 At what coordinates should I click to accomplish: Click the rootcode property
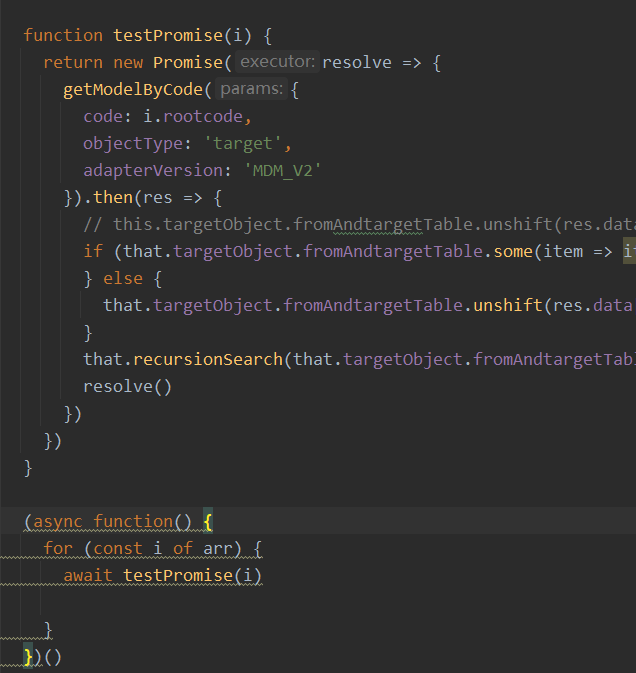click(203, 117)
